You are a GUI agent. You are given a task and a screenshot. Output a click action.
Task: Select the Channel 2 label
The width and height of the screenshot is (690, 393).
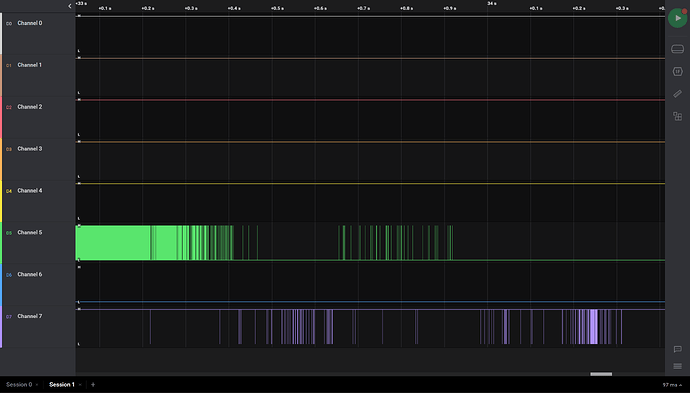tap(30, 107)
